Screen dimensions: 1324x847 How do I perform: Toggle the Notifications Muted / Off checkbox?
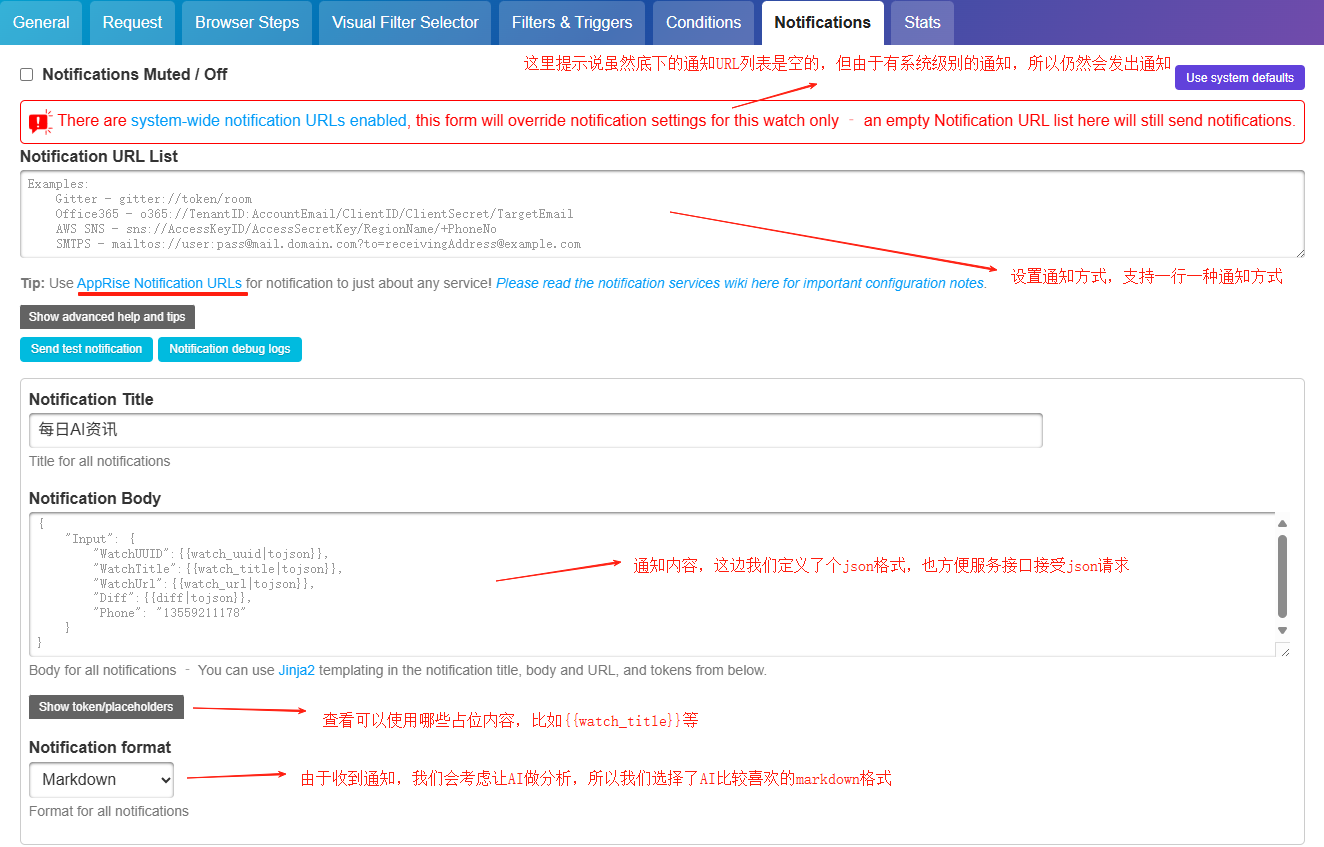pyautogui.click(x=27, y=75)
